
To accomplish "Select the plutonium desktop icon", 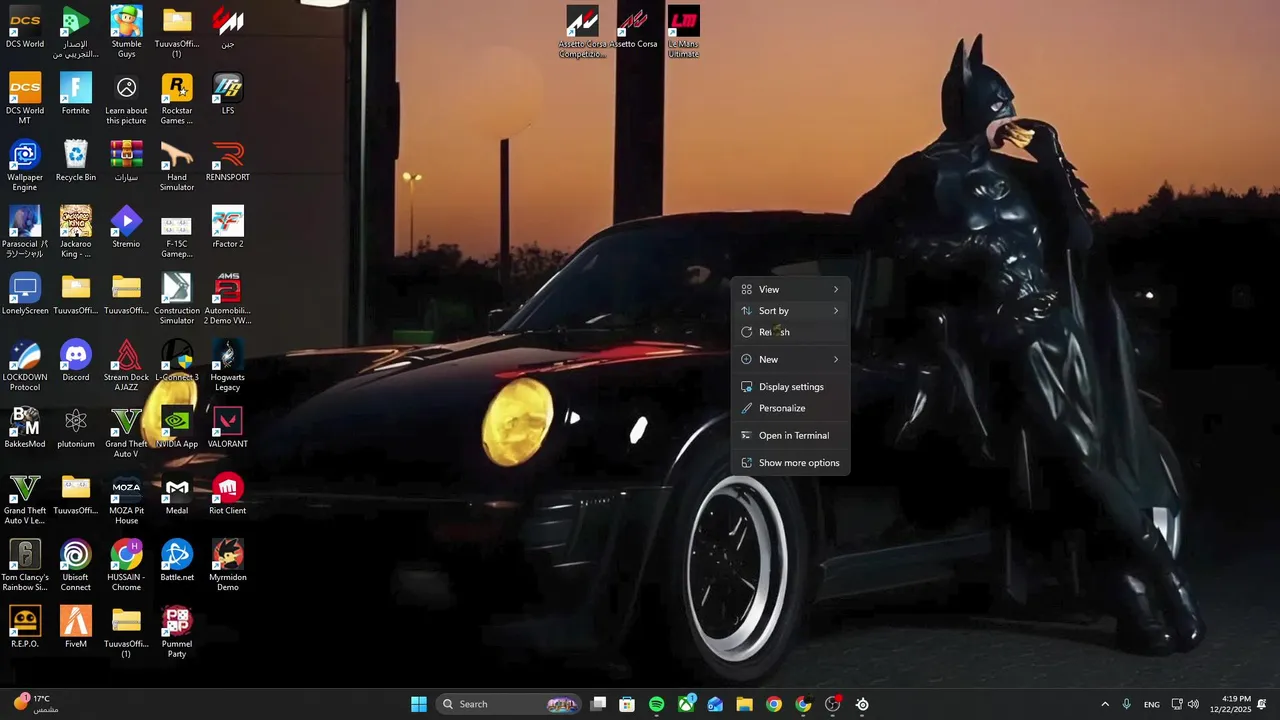I will 76,427.
